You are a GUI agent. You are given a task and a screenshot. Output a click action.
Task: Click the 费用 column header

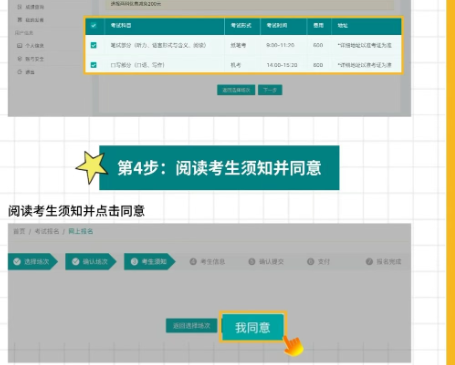point(318,25)
